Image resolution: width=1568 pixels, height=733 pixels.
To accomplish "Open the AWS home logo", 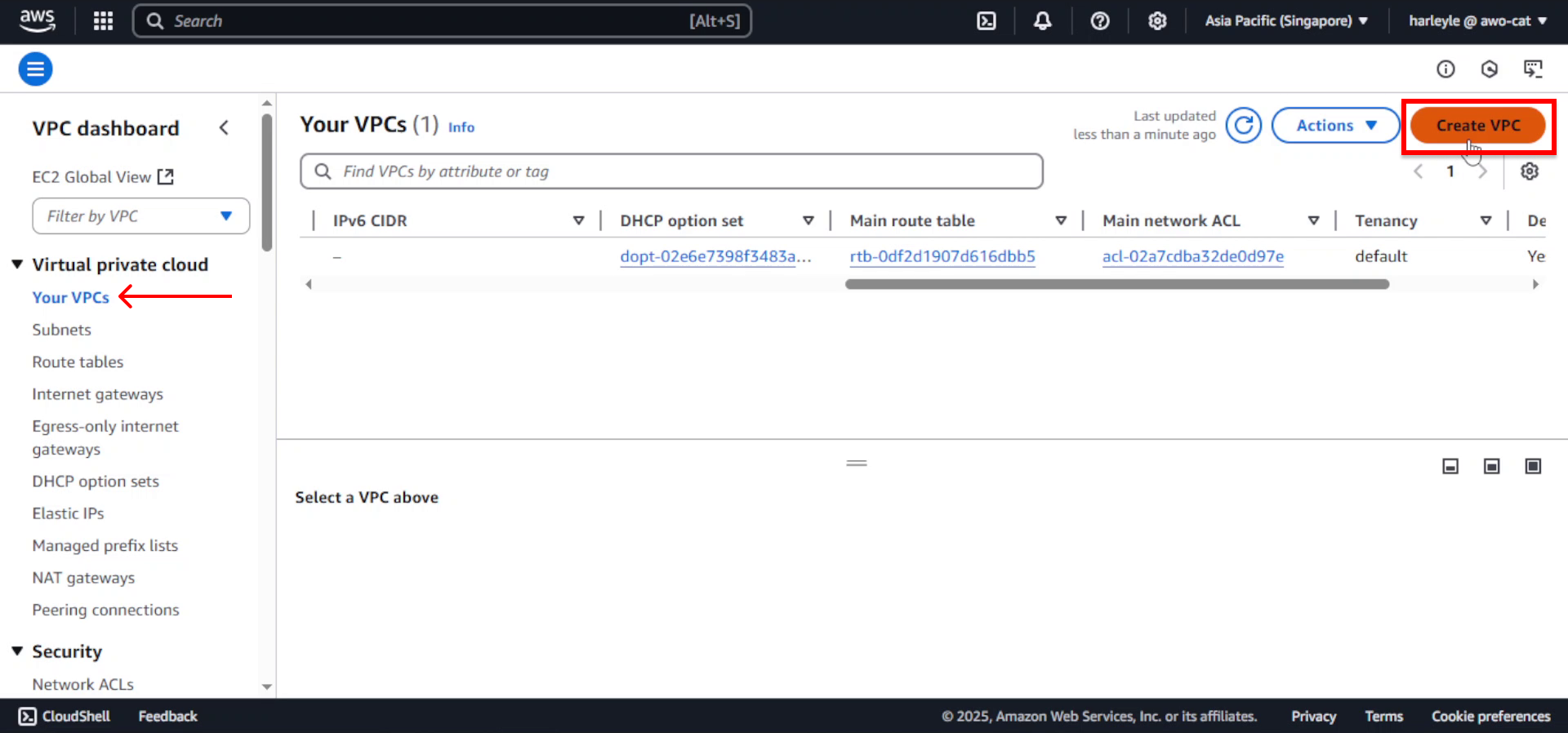I will (38, 20).
